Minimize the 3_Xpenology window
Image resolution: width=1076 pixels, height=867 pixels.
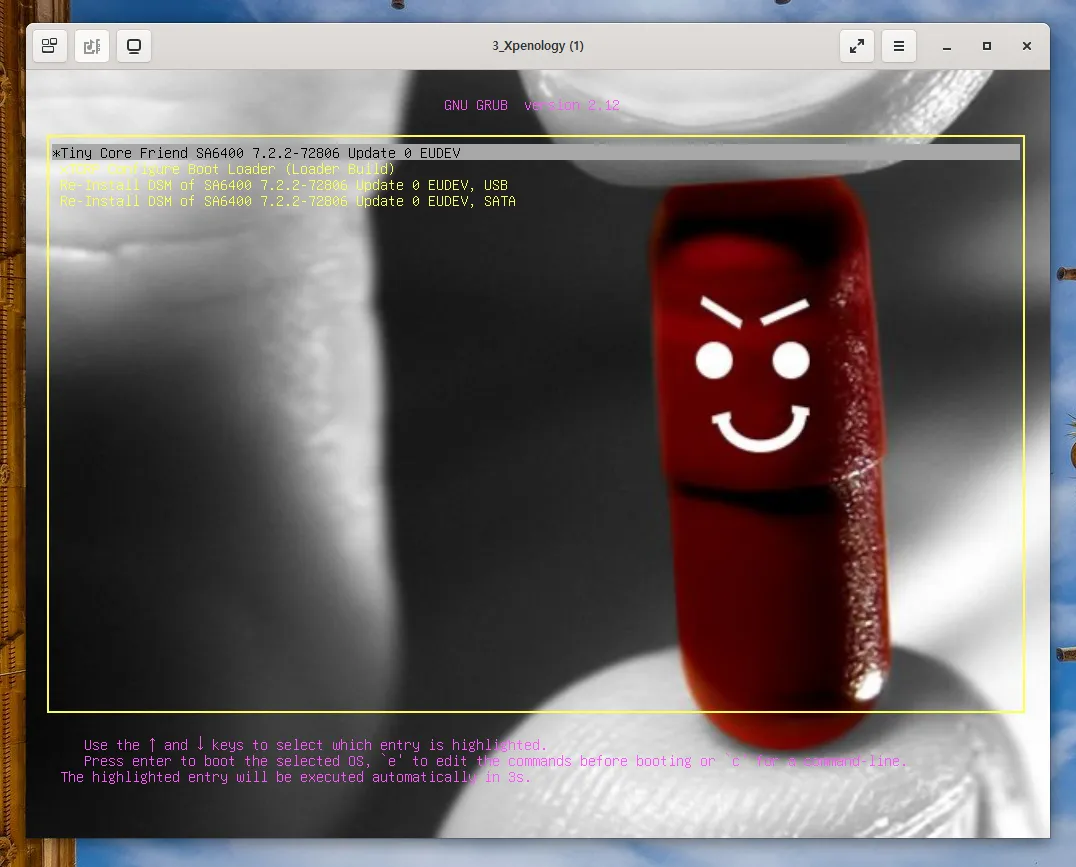pos(946,46)
